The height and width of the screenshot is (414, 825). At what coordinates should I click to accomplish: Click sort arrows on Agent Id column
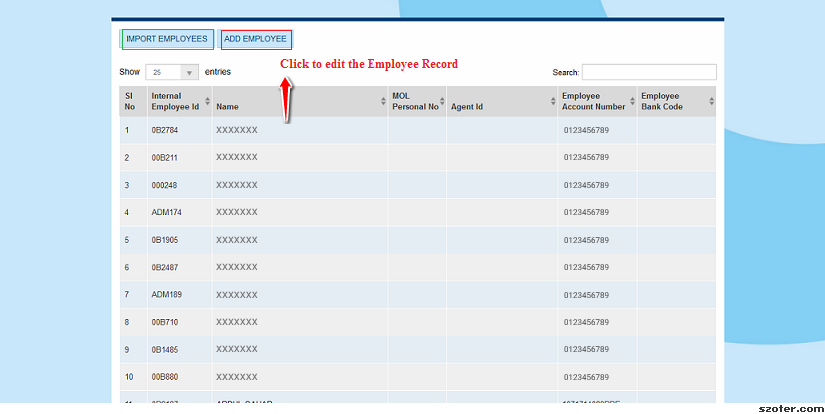click(553, 101)
